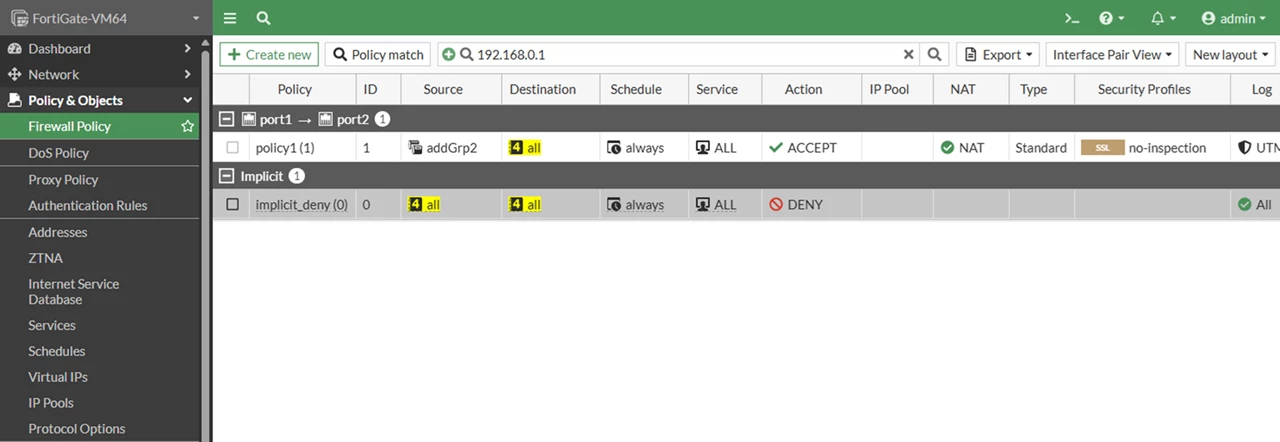
Task: Open the Interface Pair View dropdown
Action: 1113,55
